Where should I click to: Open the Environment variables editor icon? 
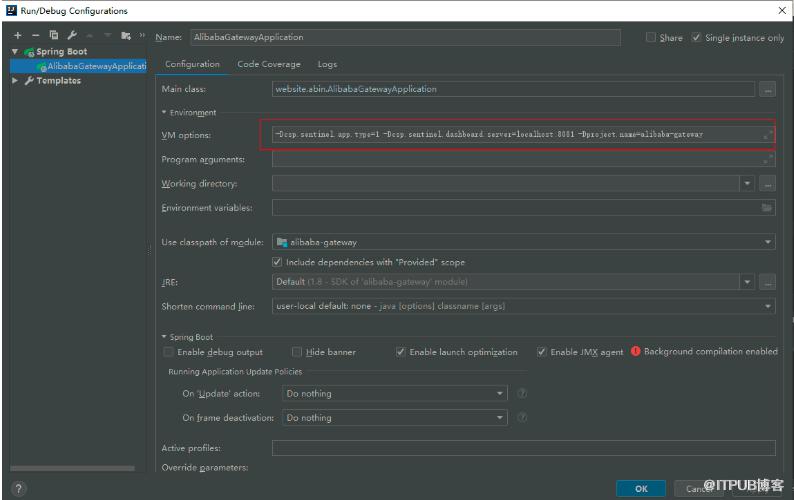coord(767,208)
